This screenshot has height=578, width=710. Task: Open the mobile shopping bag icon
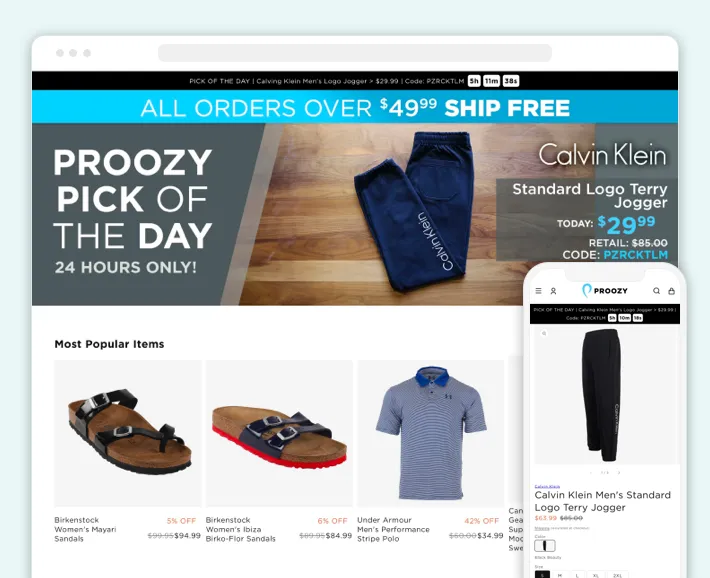(x=672, y=291)
